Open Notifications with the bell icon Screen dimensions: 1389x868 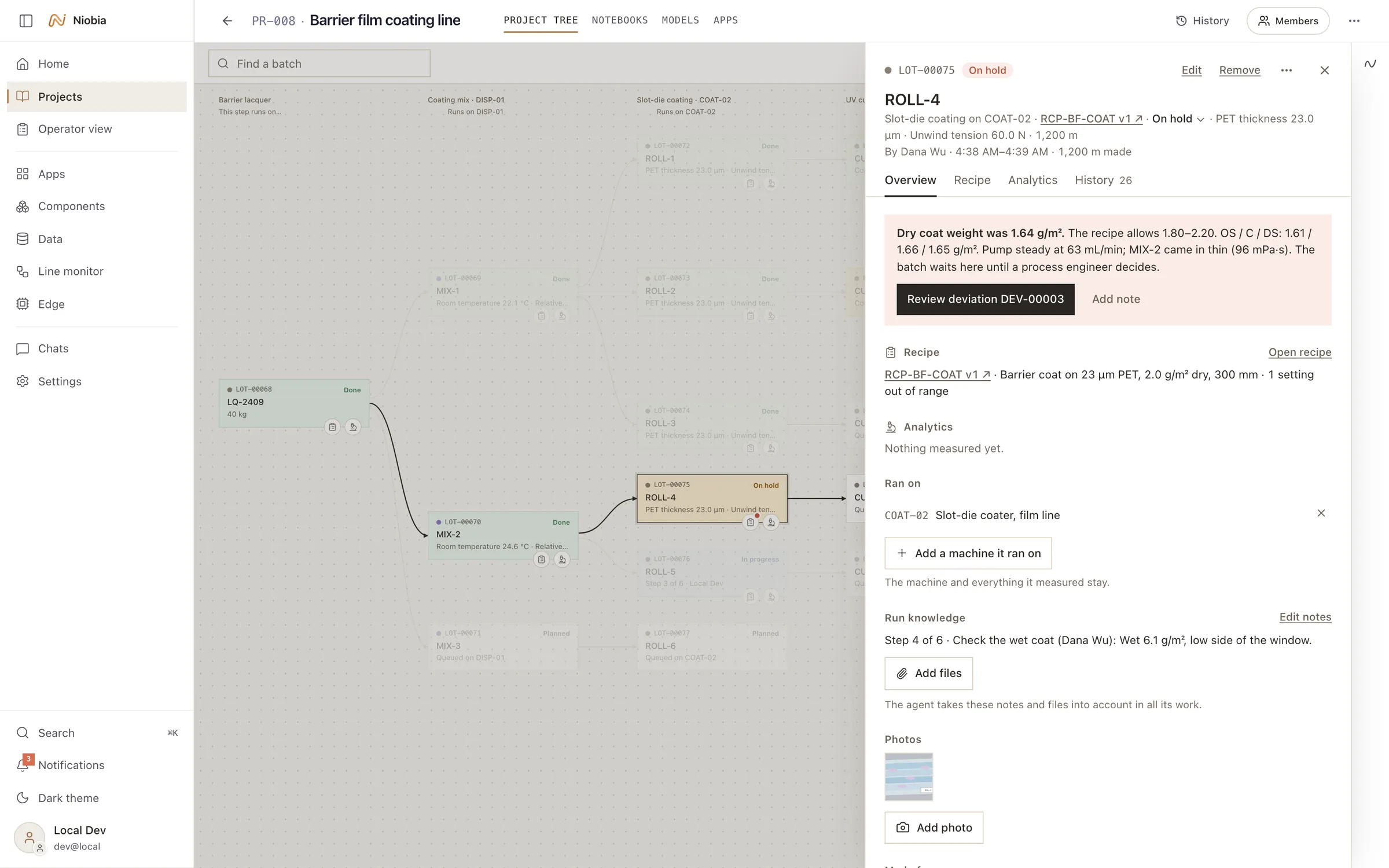click(23, 765)
